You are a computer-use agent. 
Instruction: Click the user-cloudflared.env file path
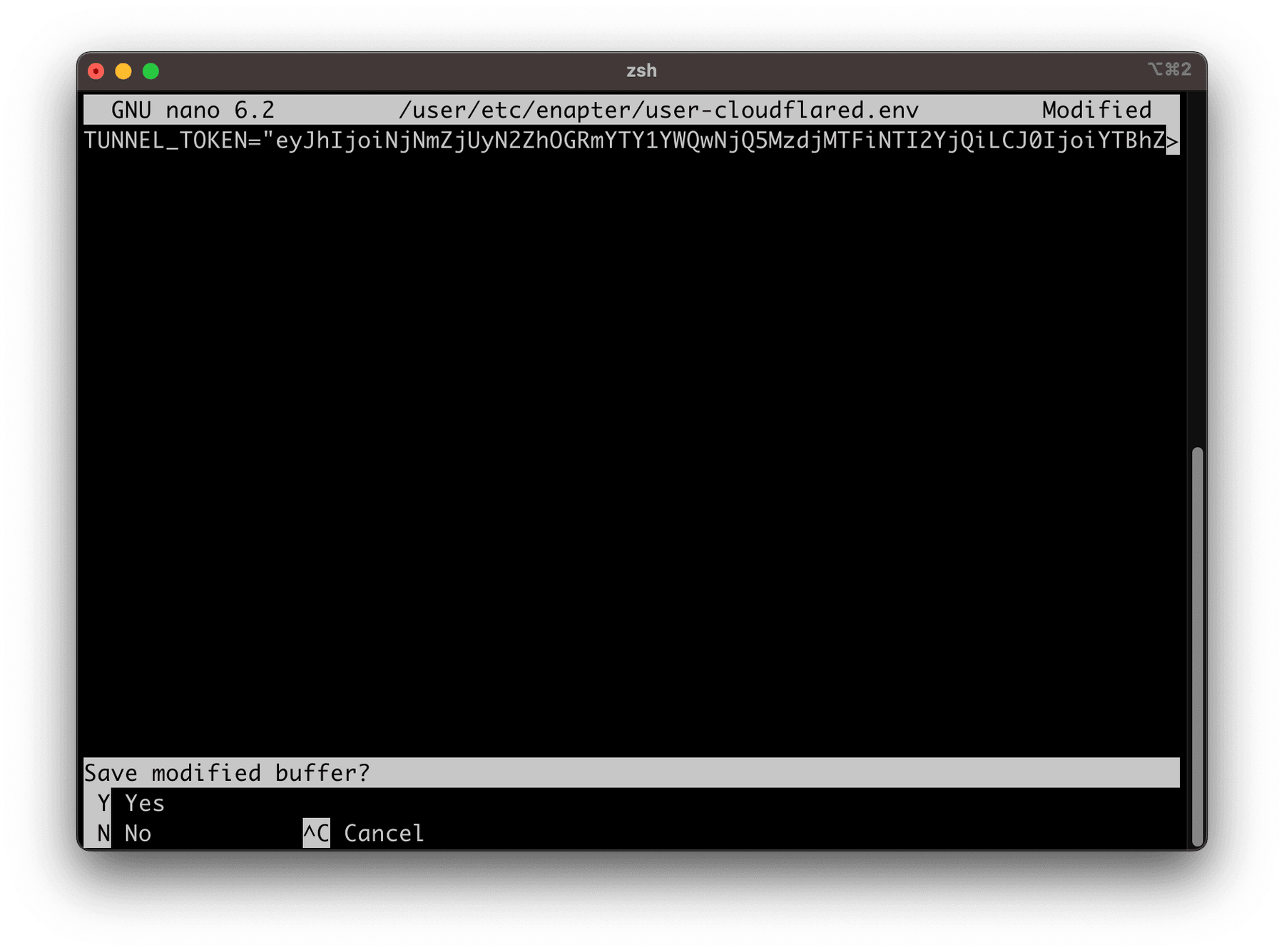(x=658, y=110)
